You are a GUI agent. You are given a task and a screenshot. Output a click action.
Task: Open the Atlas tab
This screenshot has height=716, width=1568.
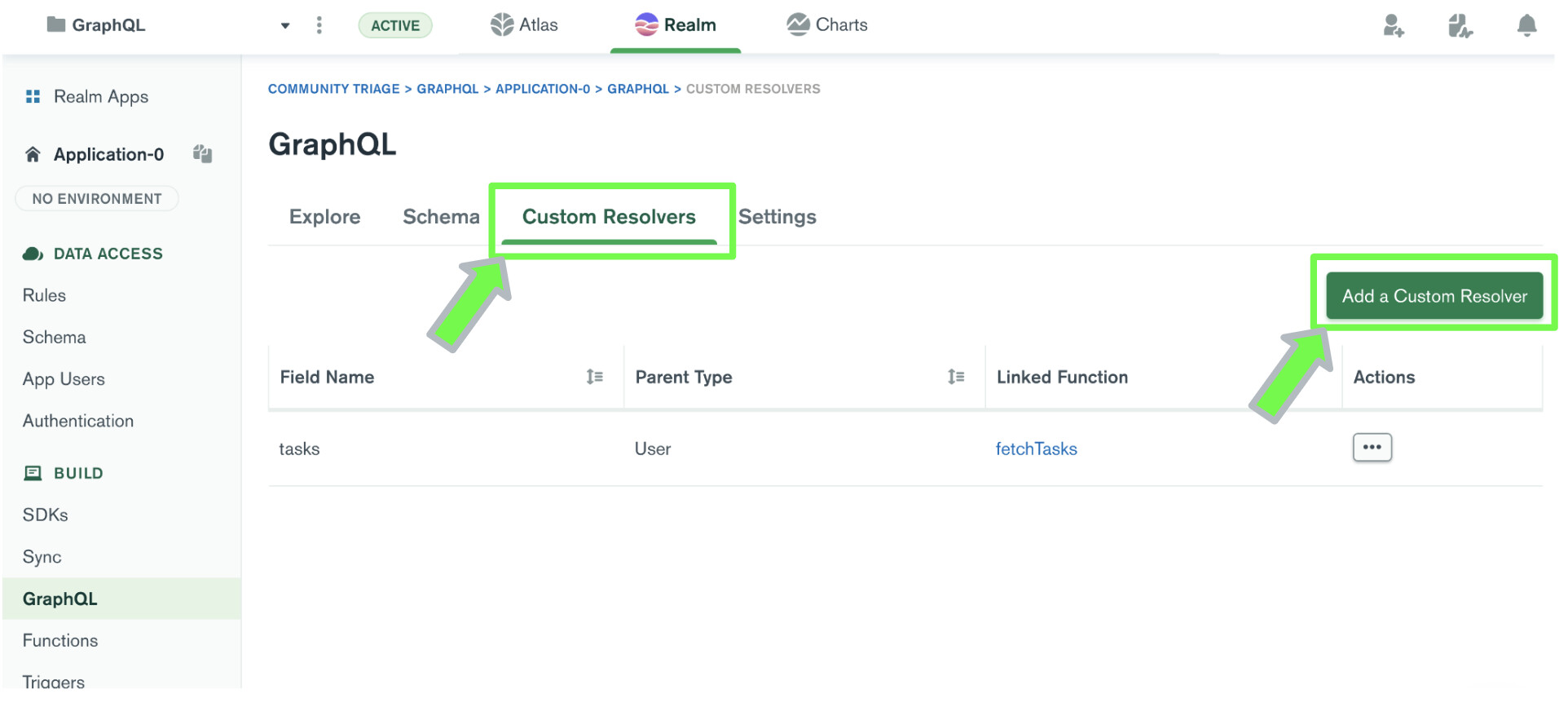[x=524, y=25]
